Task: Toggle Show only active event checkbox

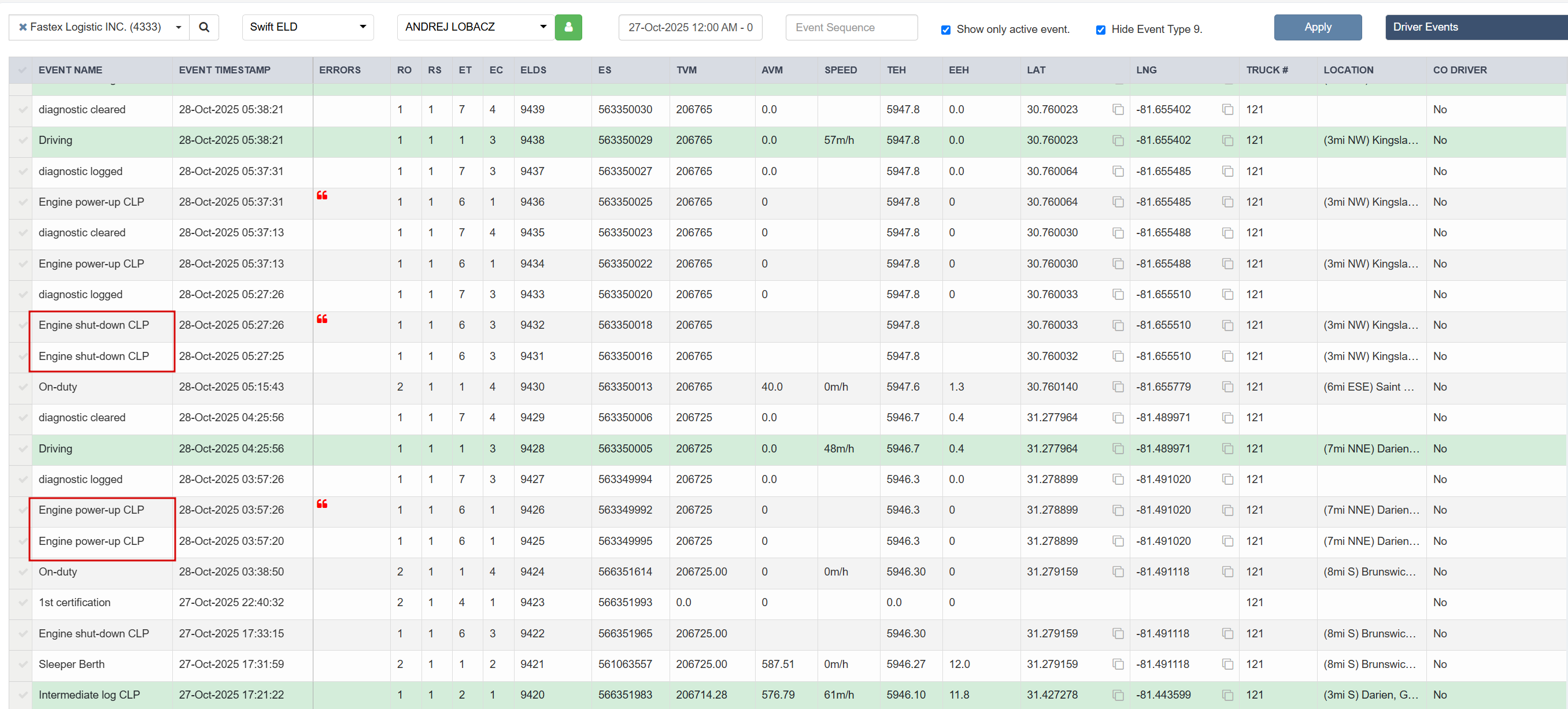Action: pyautogui.click(x=945, y=30)
